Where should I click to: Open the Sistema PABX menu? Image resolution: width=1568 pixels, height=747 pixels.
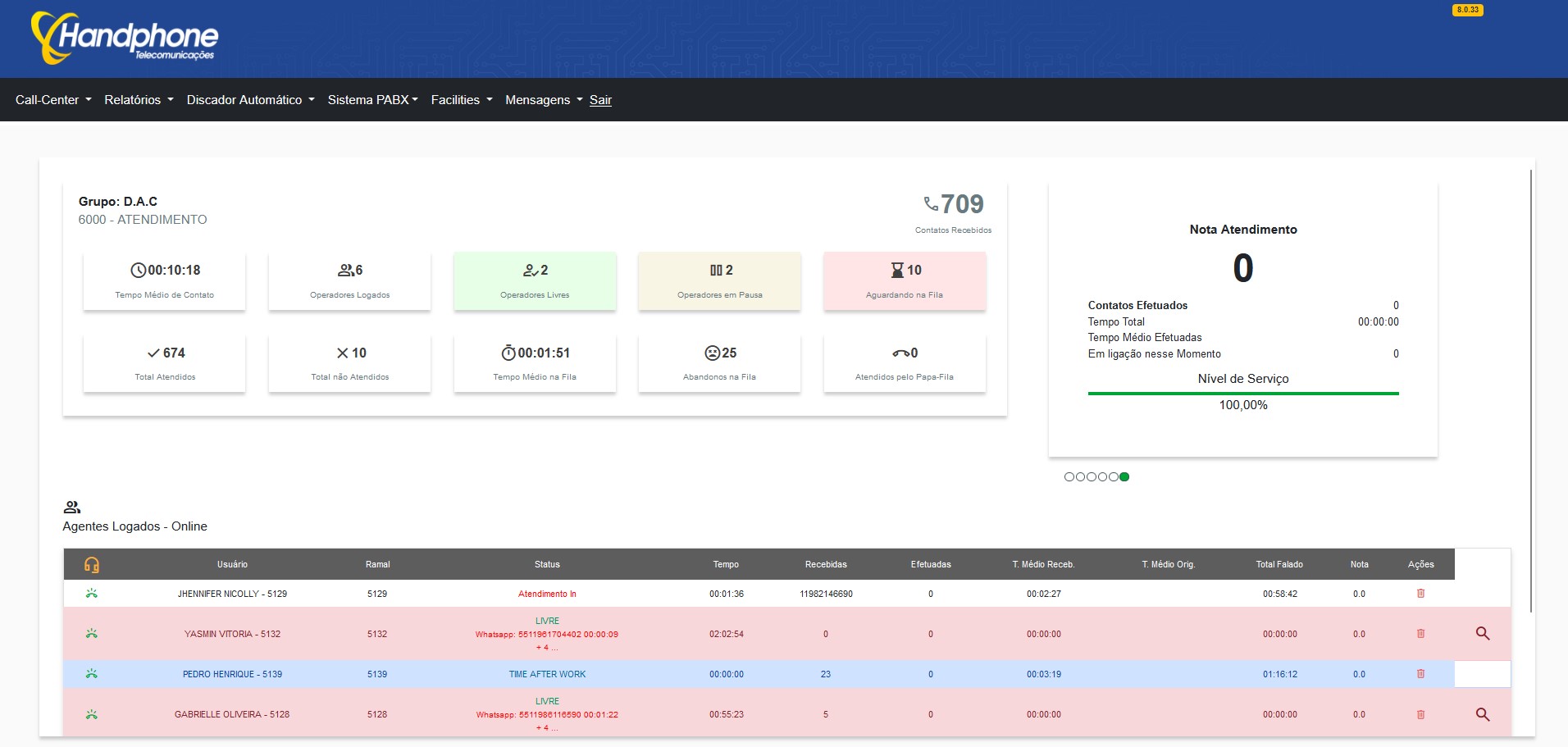[372, 100]
